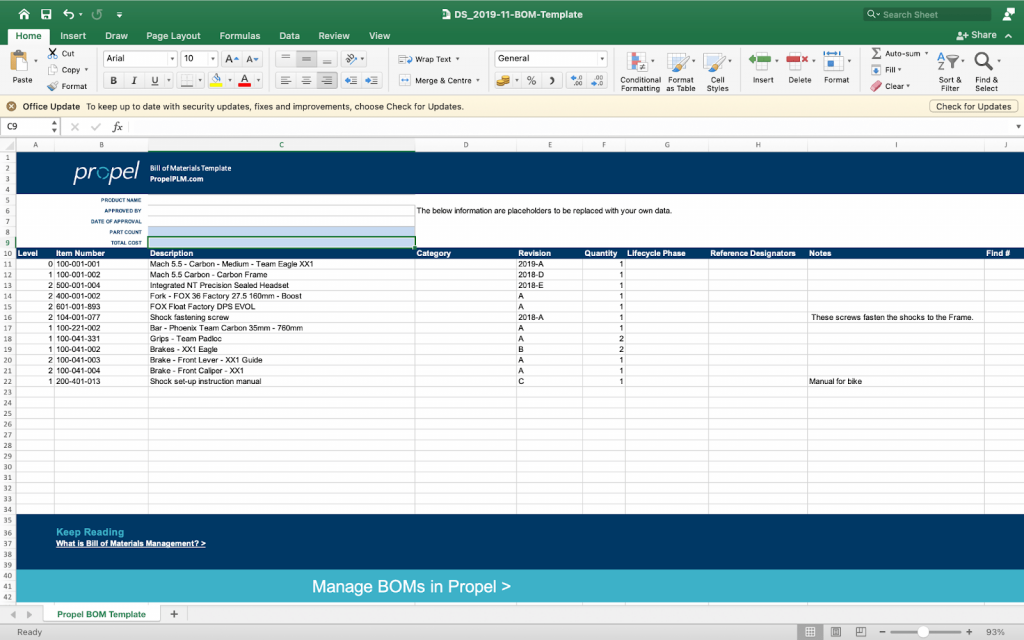The image size is (1024, 640).
Task: Increase decimal places
Action: [577, 80]
